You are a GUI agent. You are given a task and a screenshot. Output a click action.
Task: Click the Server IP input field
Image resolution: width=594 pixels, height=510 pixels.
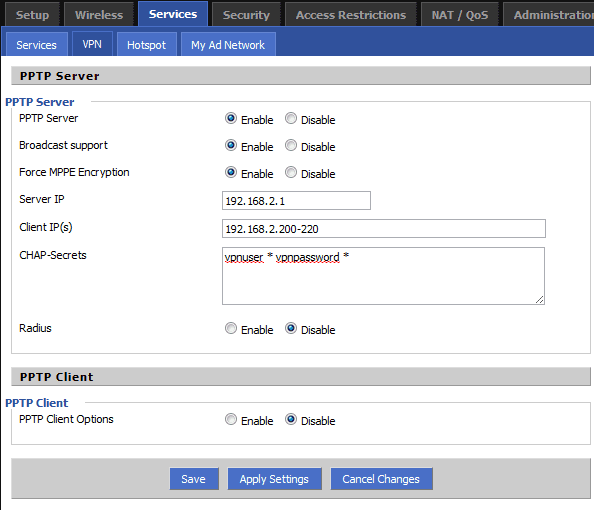(296, 200)
